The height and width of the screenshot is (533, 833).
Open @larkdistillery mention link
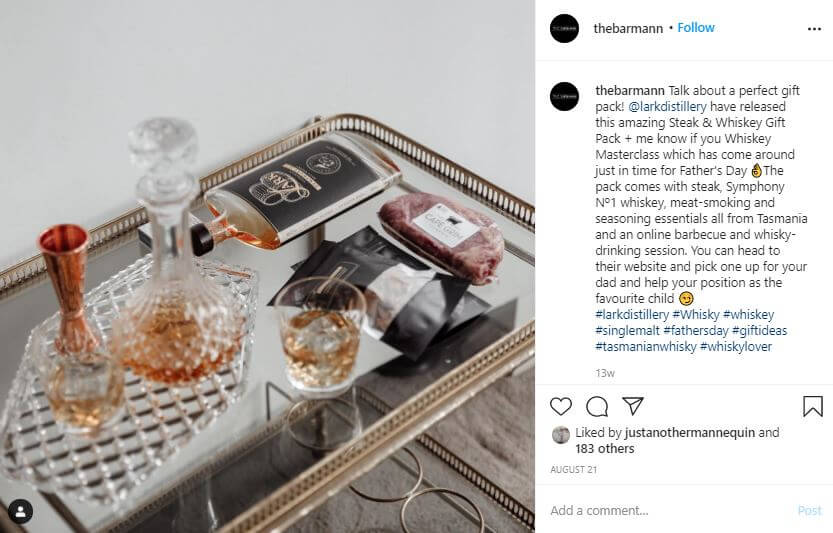667,106
